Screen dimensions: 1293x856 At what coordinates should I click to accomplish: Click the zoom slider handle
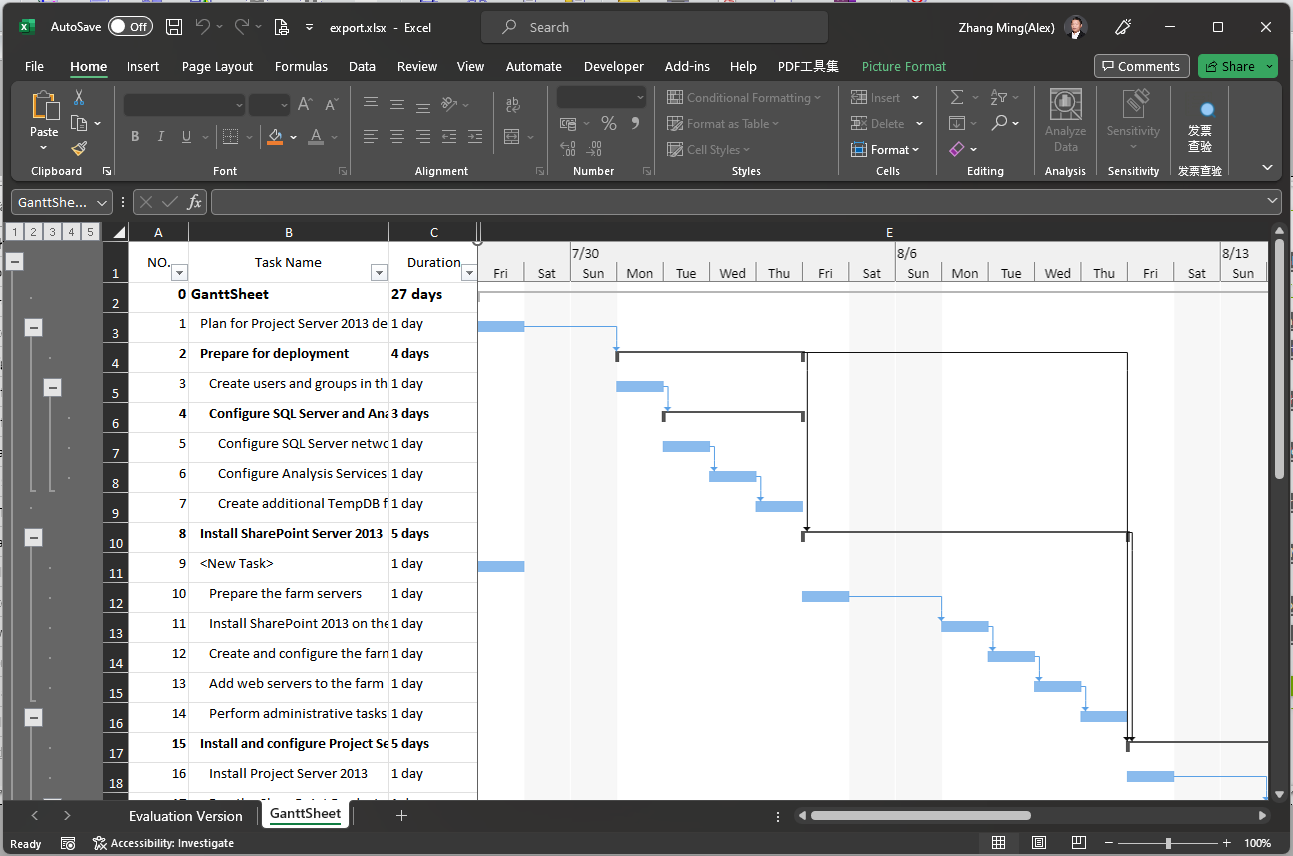coord(1168,843)
